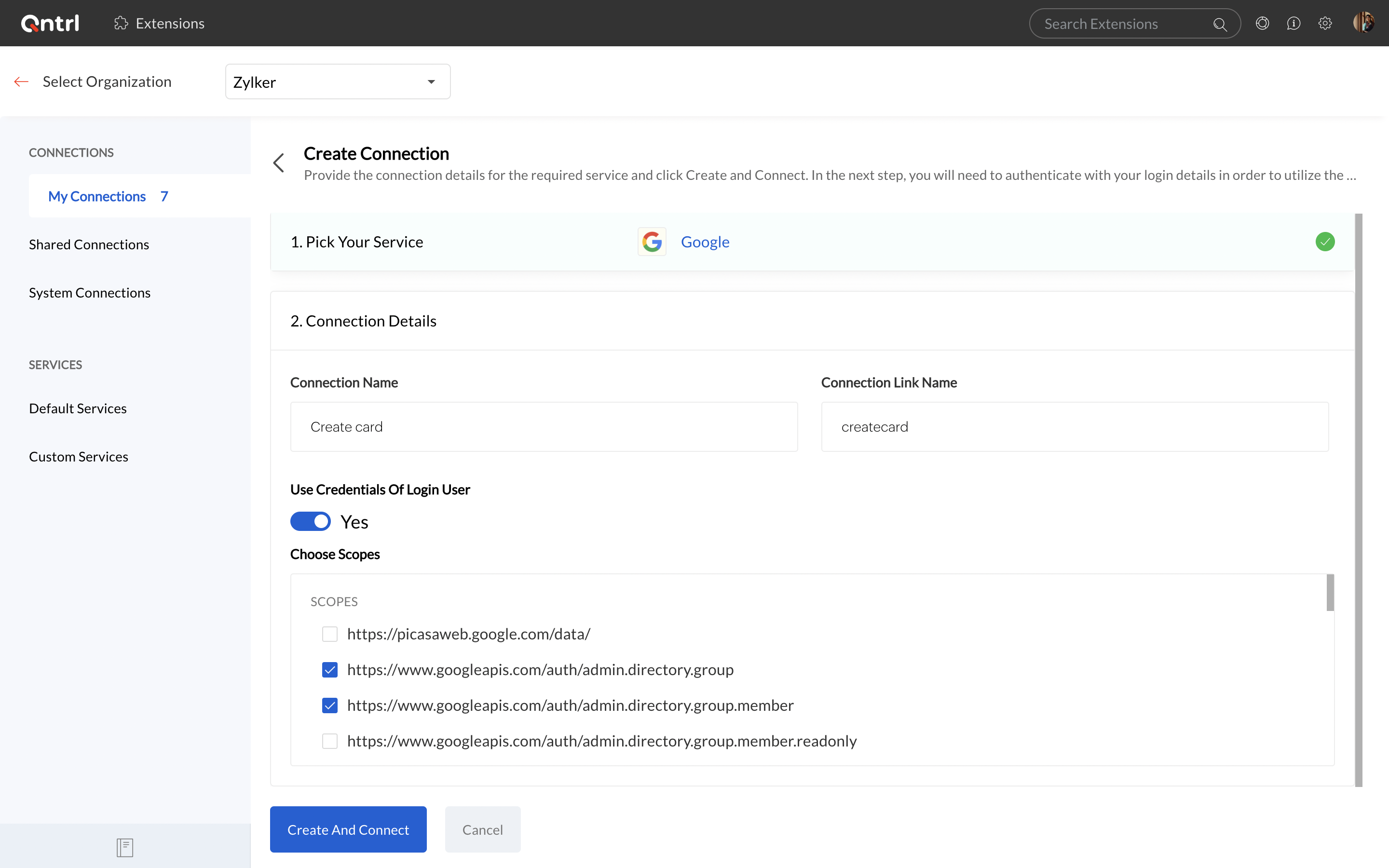Open the settings gear icon
Screen dimensions: 1389x868
(x=1325, y=23)
